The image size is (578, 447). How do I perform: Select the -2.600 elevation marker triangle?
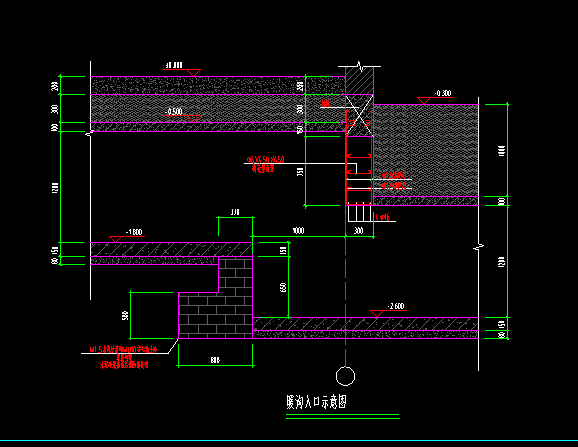point(376,314)
